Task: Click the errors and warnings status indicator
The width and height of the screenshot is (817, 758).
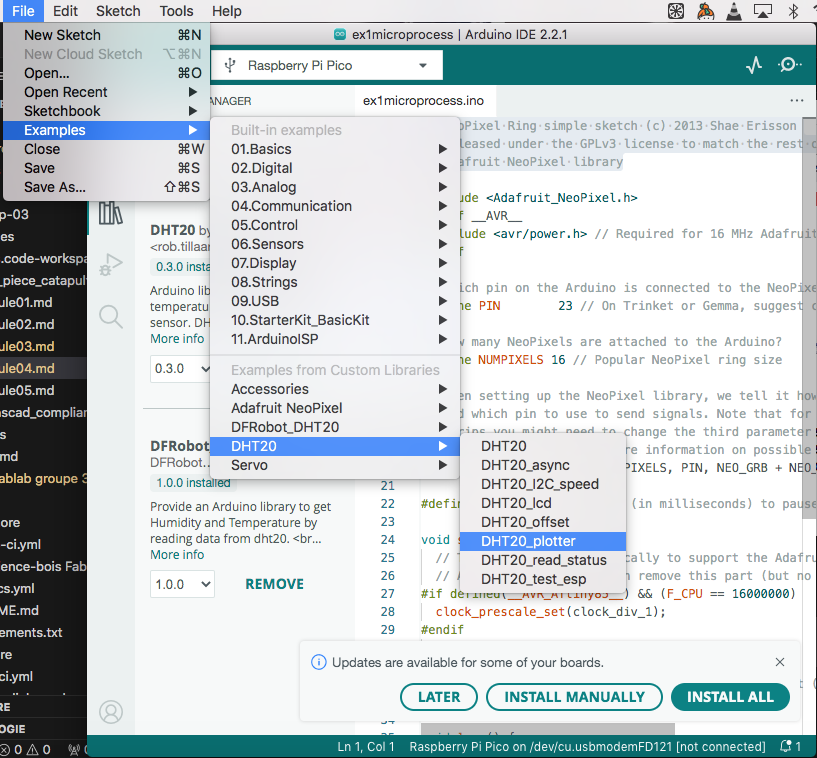Action: [26, 749]
